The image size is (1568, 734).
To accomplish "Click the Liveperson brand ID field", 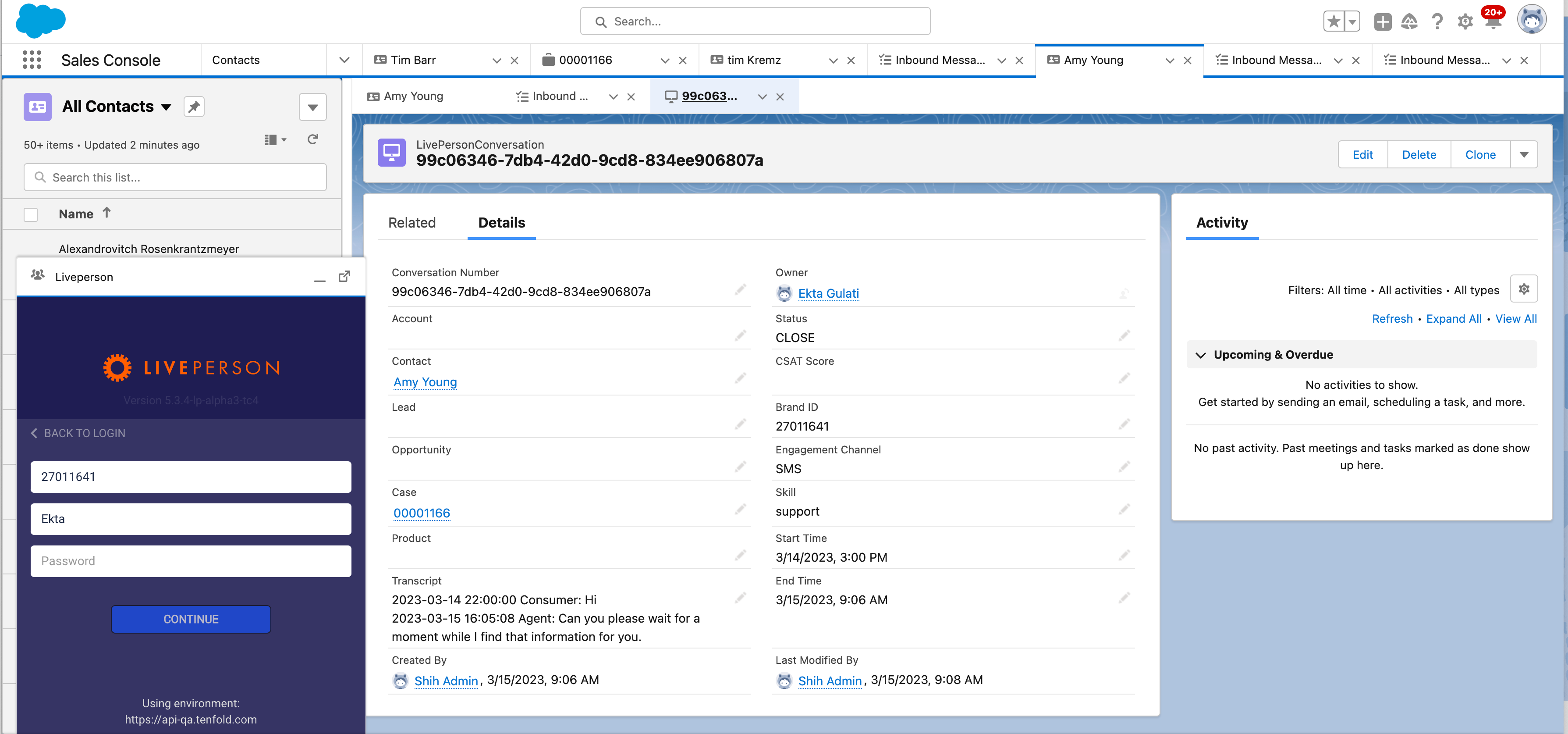I will [191, 477].
